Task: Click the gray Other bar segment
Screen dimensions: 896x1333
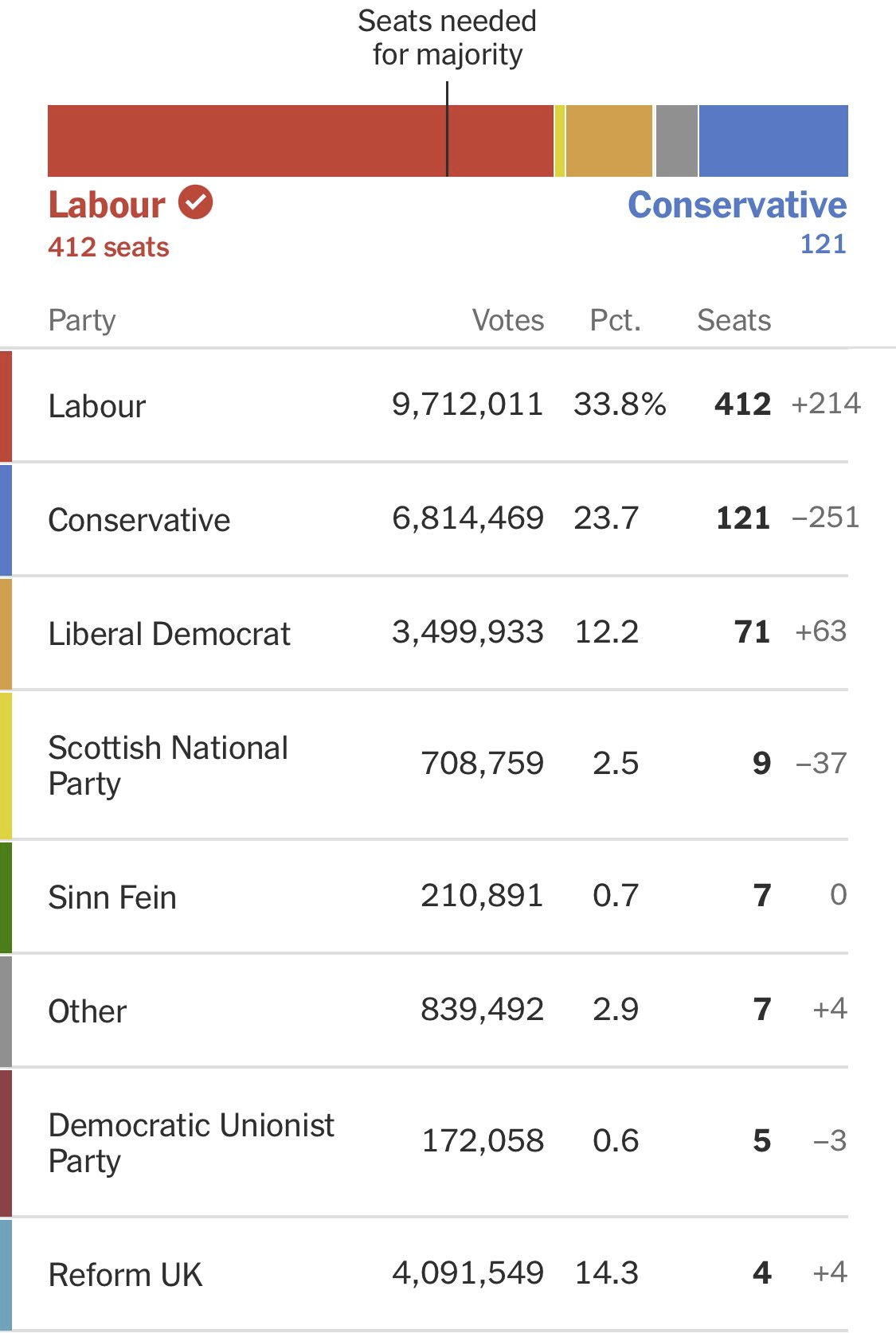Action: 677,141
